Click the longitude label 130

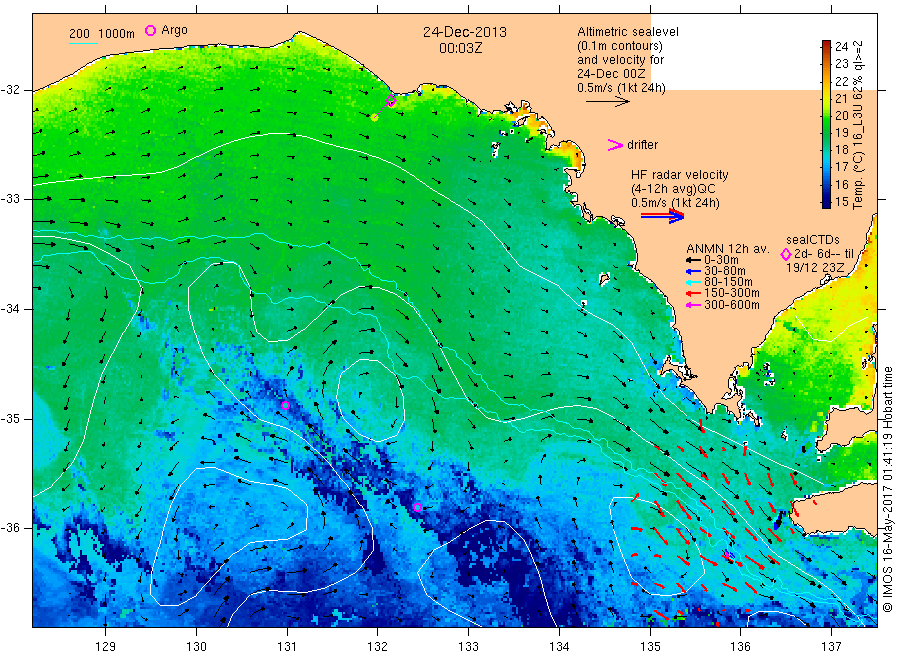click(196, 647)
